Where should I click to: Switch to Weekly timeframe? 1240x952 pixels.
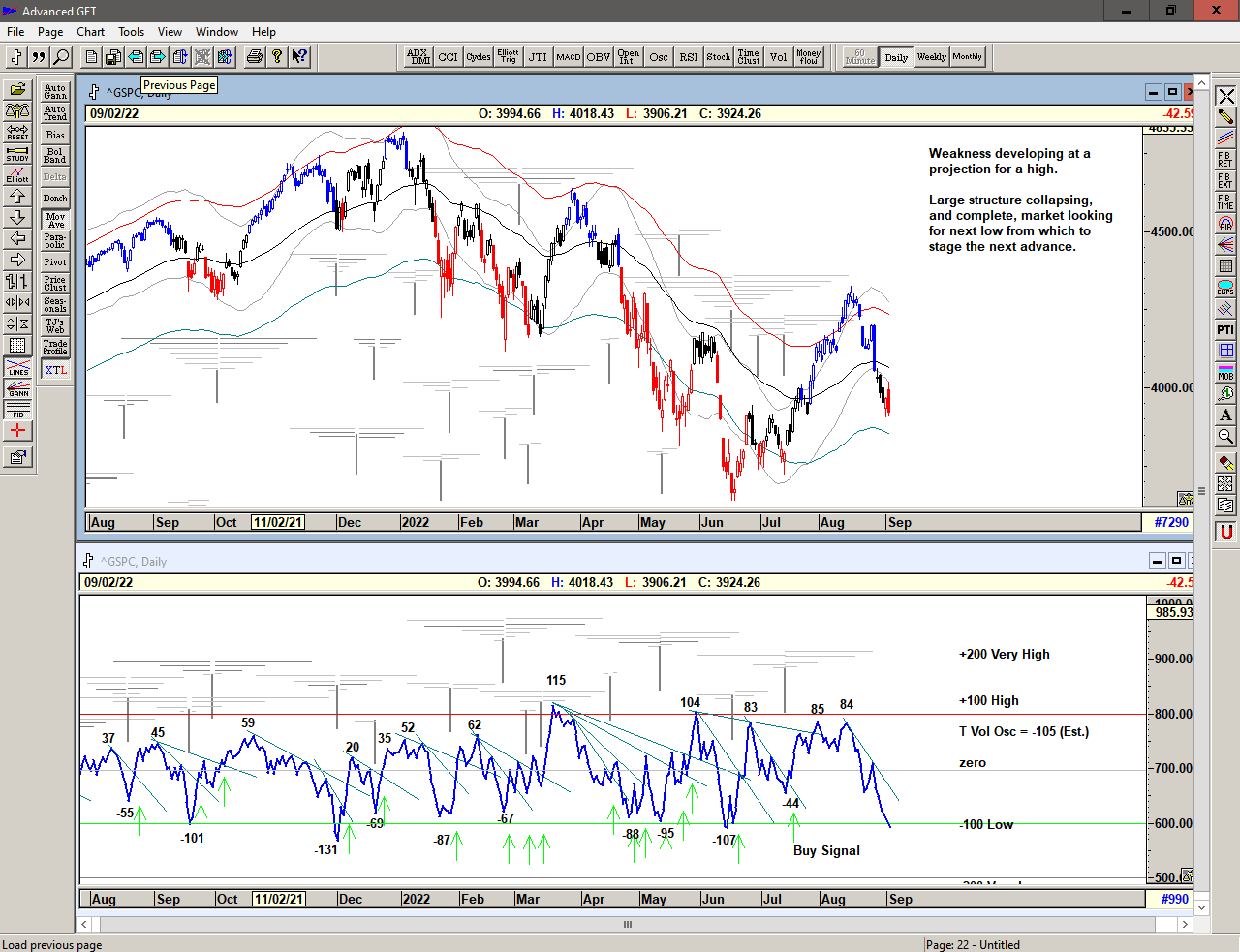pyautogui.click(x=931, y=57)
